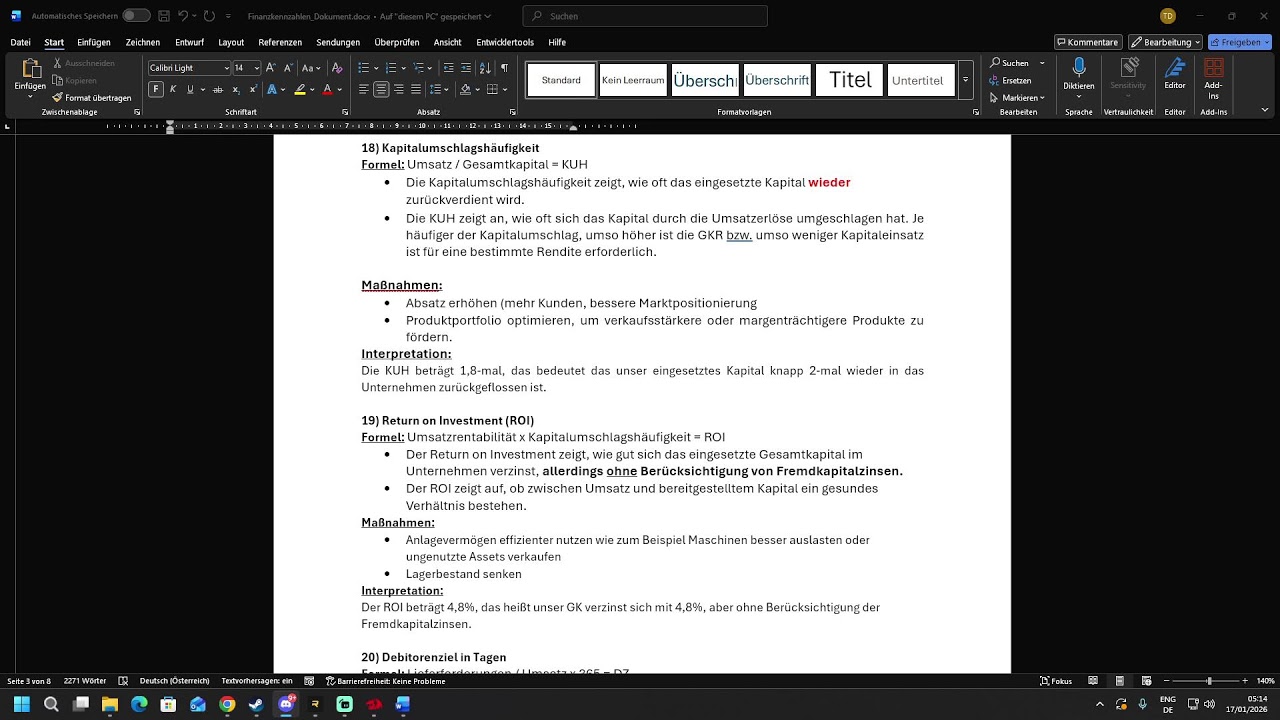Toggle paragraph marks display
The width and height of the screenshot is (1280, 720).
pos(505,68)
